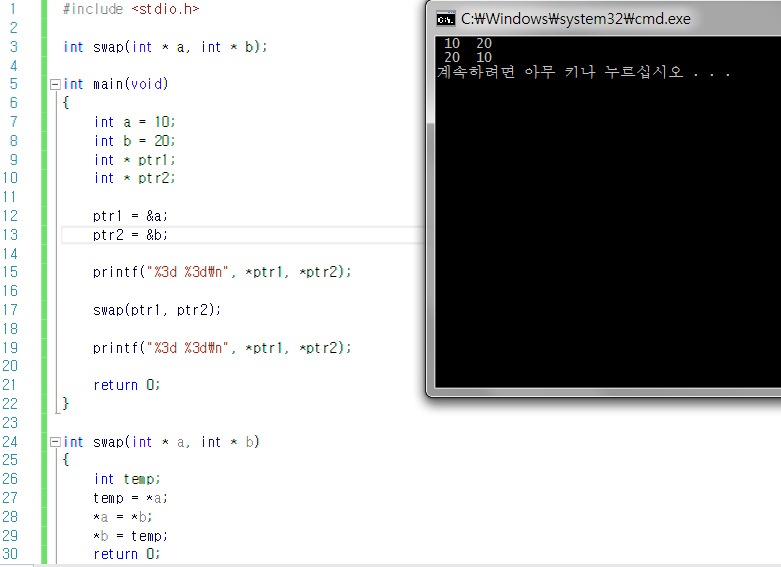Click the 'int b = 20;' line

click(134, 141)
